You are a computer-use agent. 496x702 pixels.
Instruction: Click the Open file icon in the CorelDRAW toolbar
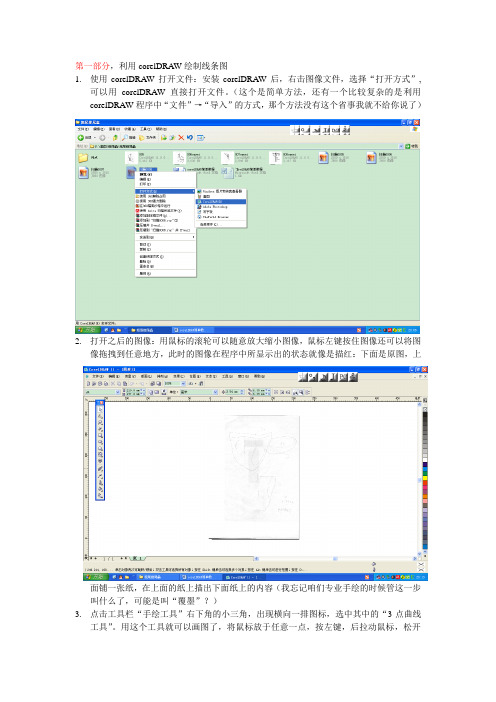coord(94,384)
